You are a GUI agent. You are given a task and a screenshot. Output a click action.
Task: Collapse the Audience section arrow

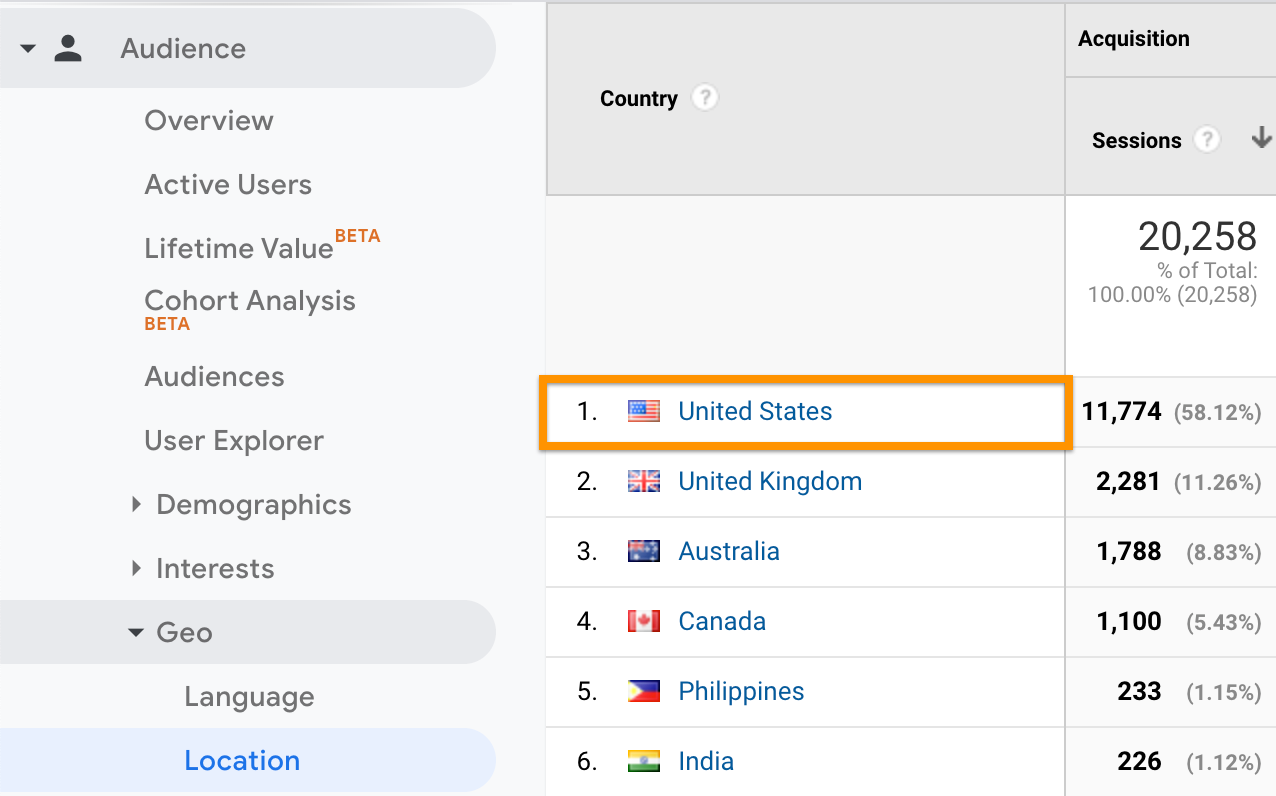click(28, 49)
